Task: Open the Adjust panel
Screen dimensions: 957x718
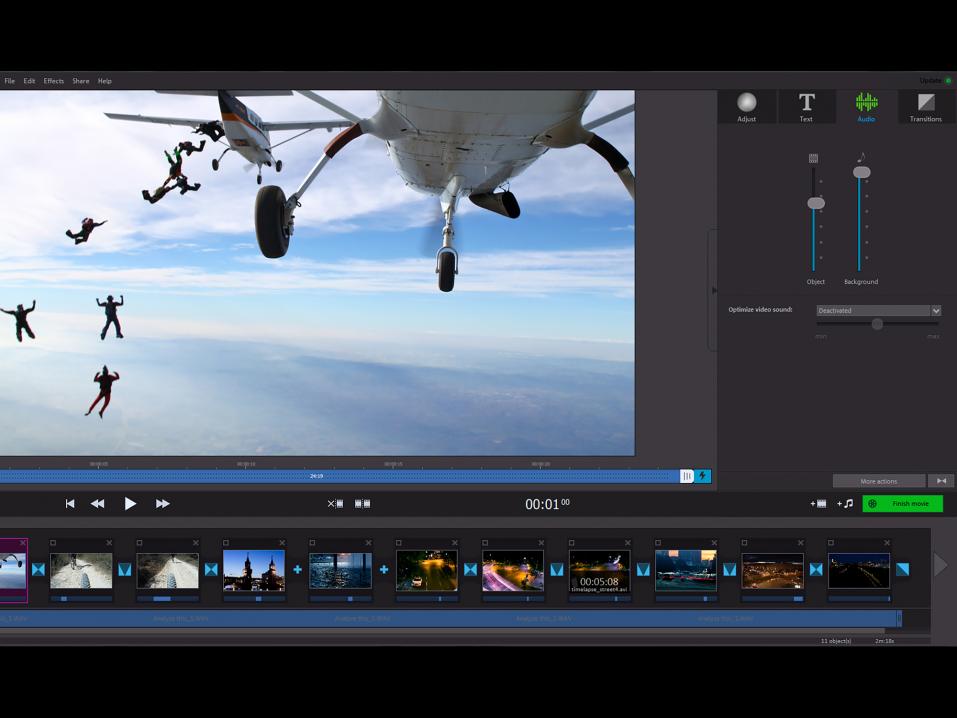Action: [746, 107]
